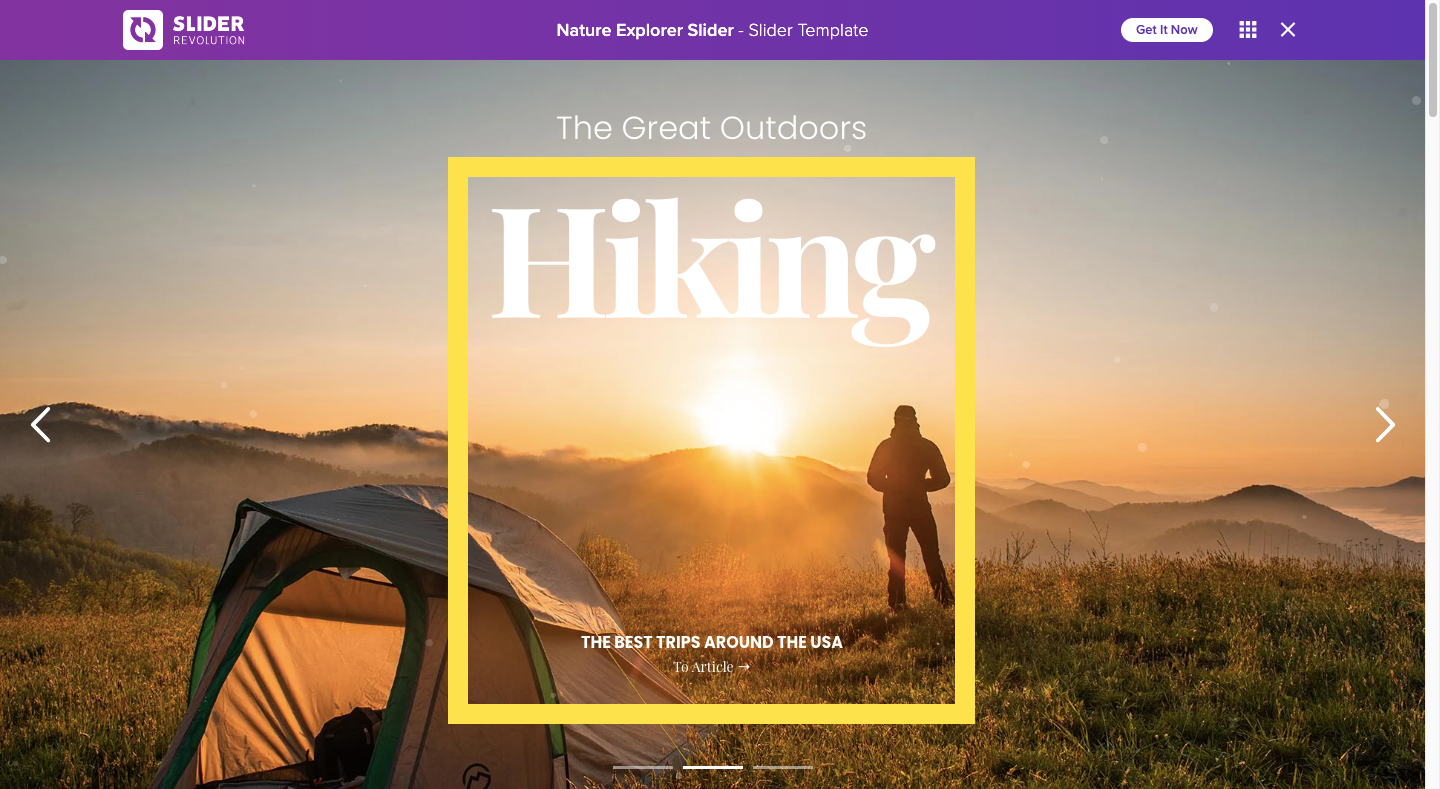The width and height of the screenshot is (1440, 789).
Task: Select the first slide navigation bullet
Action: coord(643,767)
